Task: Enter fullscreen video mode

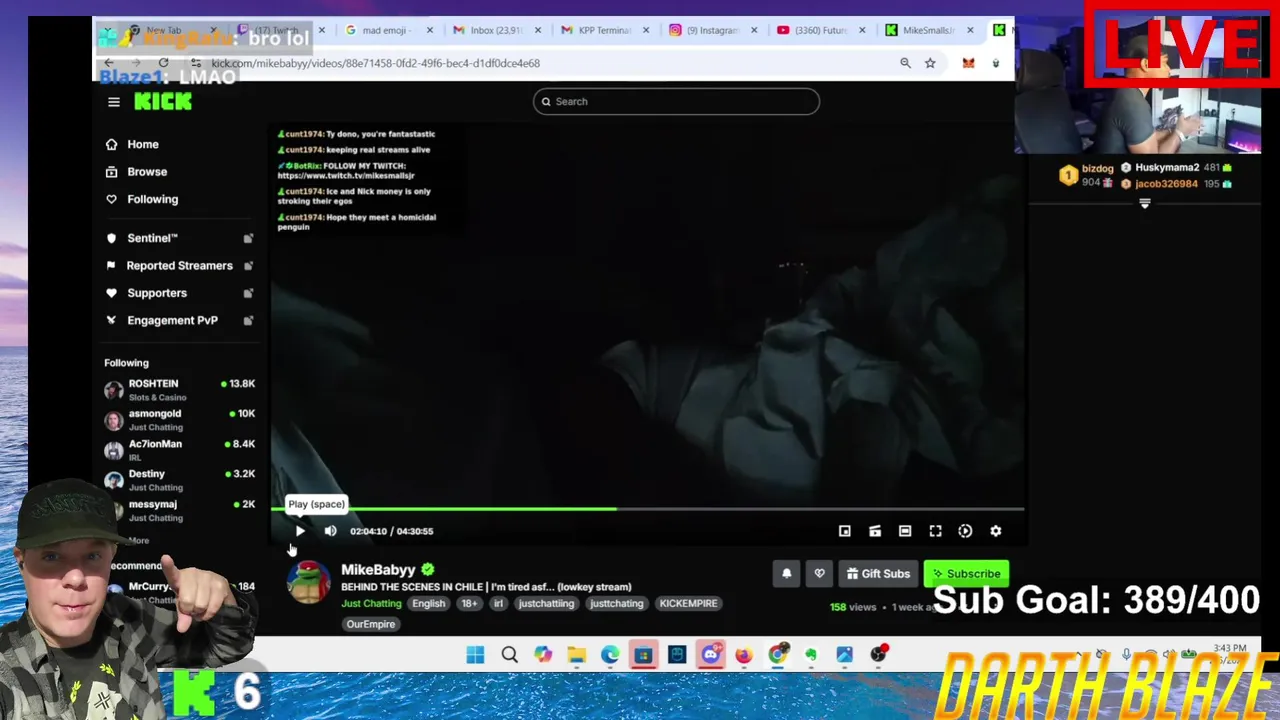Action: pos(935,531)
